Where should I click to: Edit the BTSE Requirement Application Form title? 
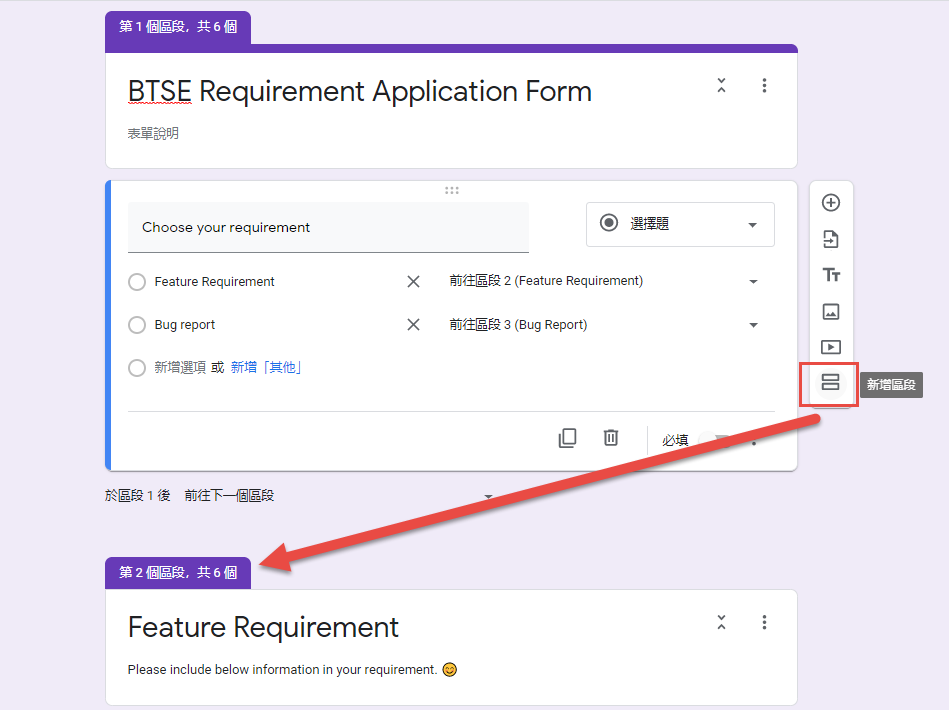360,92
